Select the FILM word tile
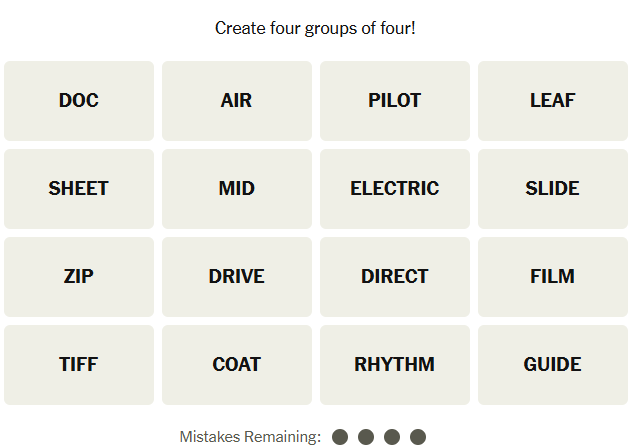The width and height of the screenshot is (632, 448). pyautogui.click(x=552, y=277)
